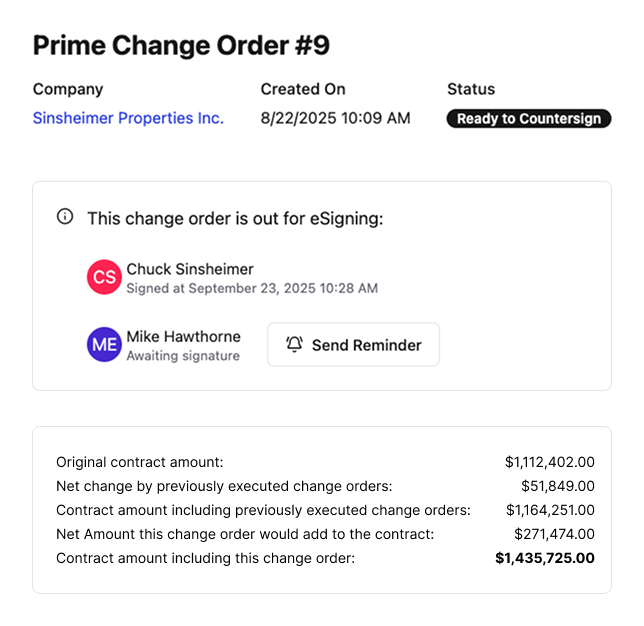Open the Sinsheimer Properties Inc. company link
This screenshot has height=626, width=644.
[x=128, y=118]
